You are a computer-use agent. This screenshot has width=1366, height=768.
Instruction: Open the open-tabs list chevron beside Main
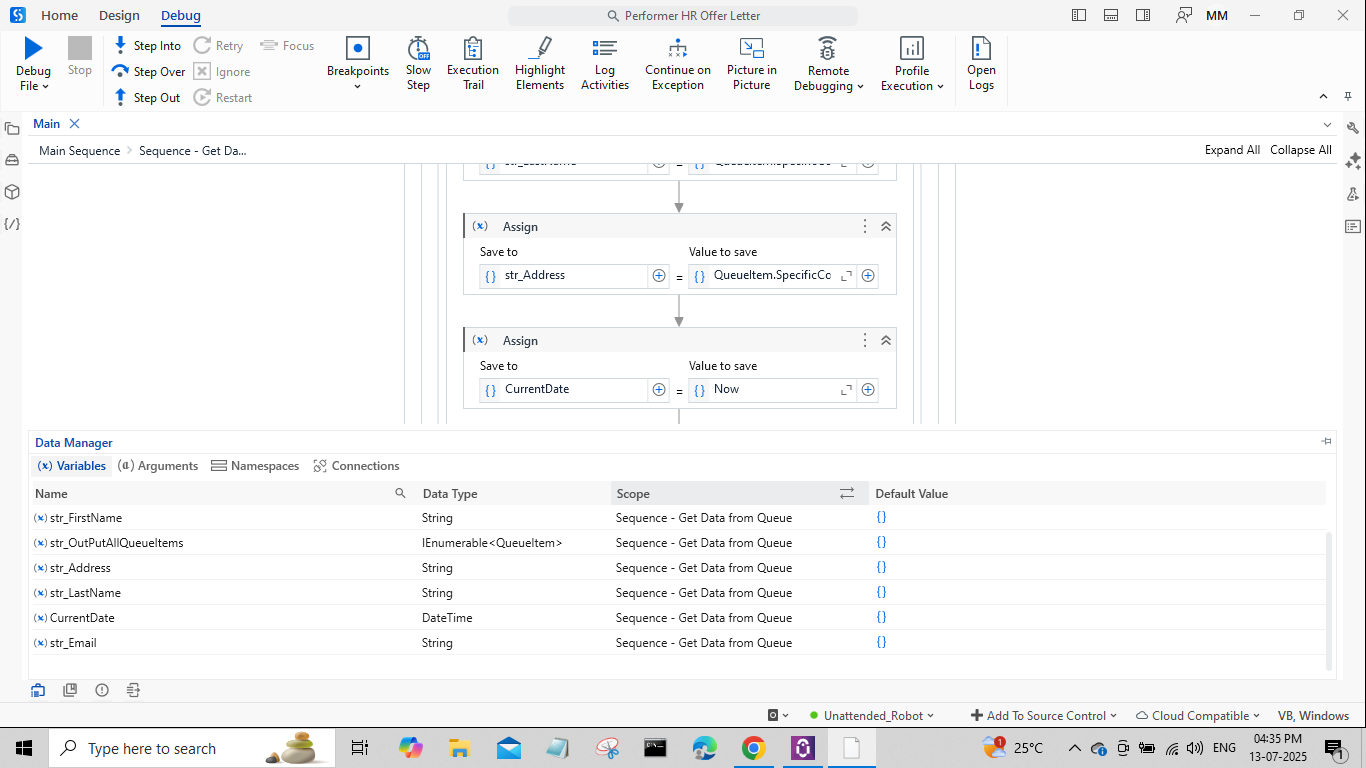tap(1328, 125)
